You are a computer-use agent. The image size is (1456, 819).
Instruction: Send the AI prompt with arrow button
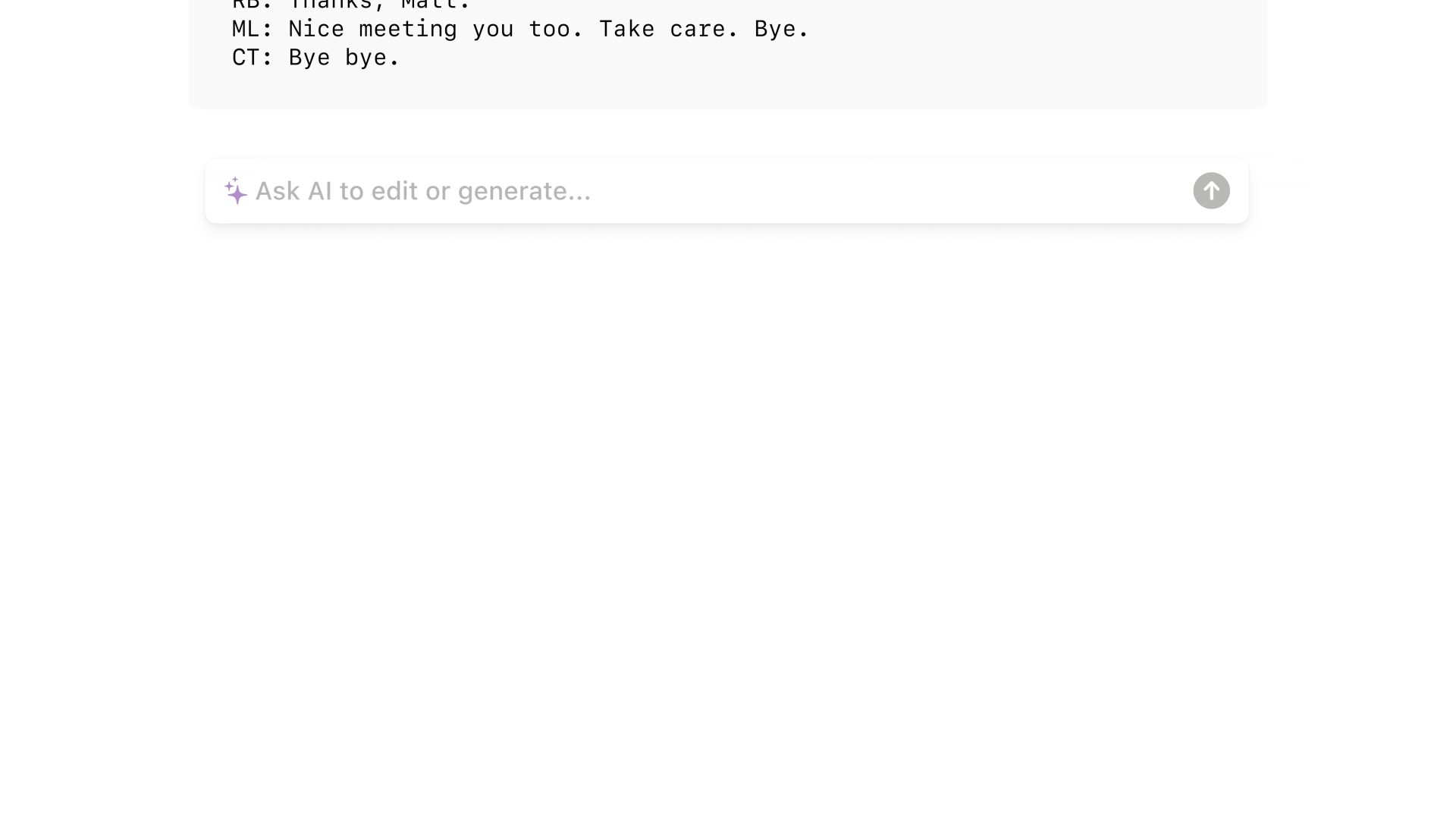coord(1211,191)
